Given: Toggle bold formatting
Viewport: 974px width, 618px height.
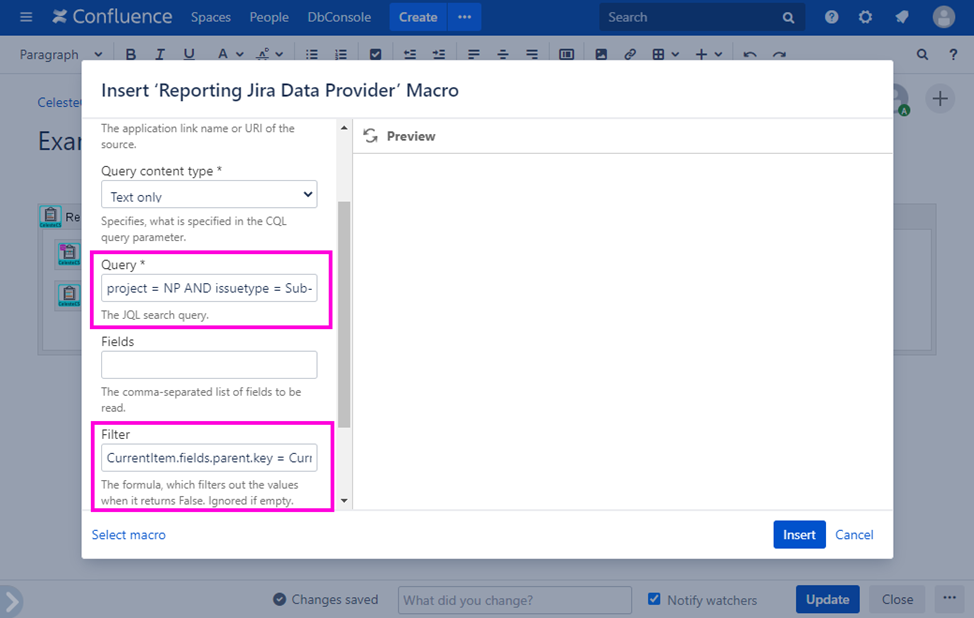Looking at the screenshot, I should coord(130,55).
